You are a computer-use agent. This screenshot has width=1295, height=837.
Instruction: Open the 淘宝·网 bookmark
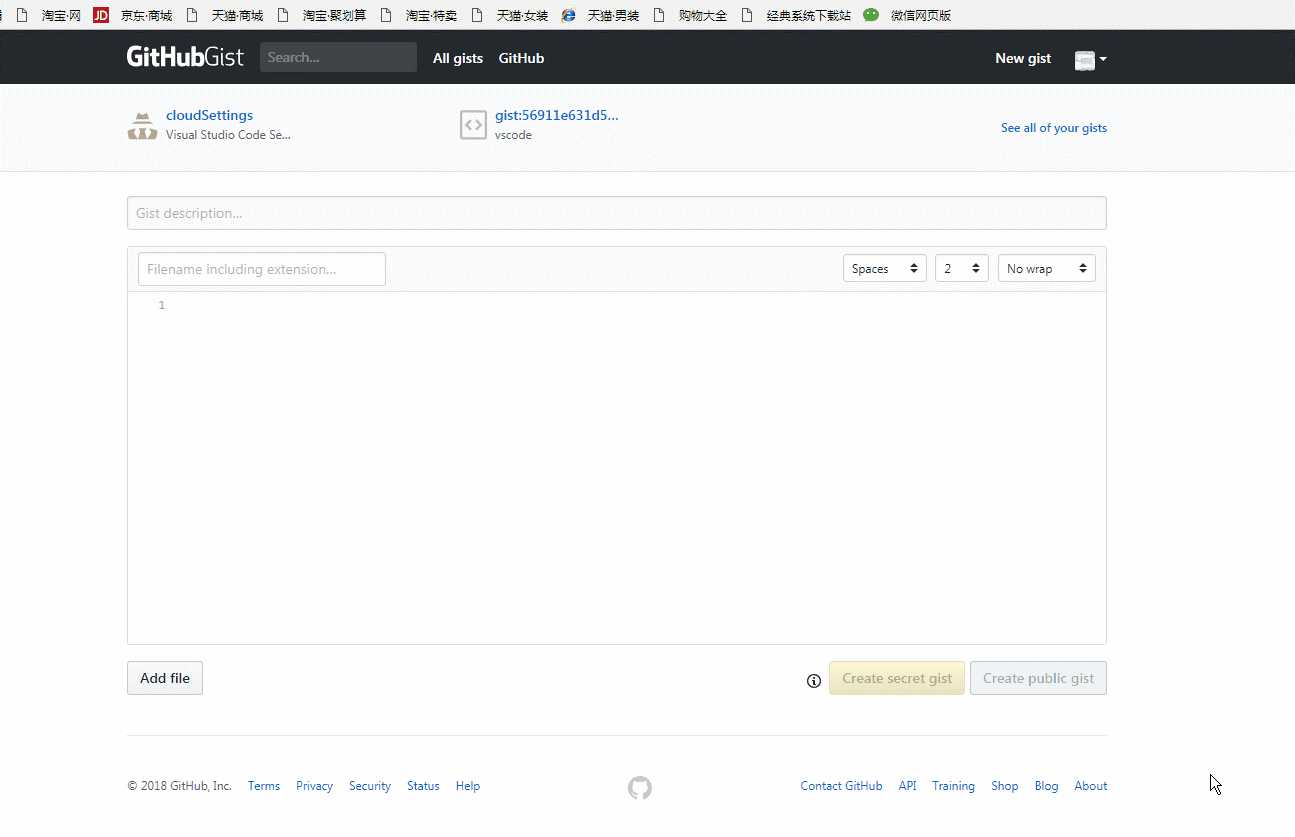click(x=61, y=16)
